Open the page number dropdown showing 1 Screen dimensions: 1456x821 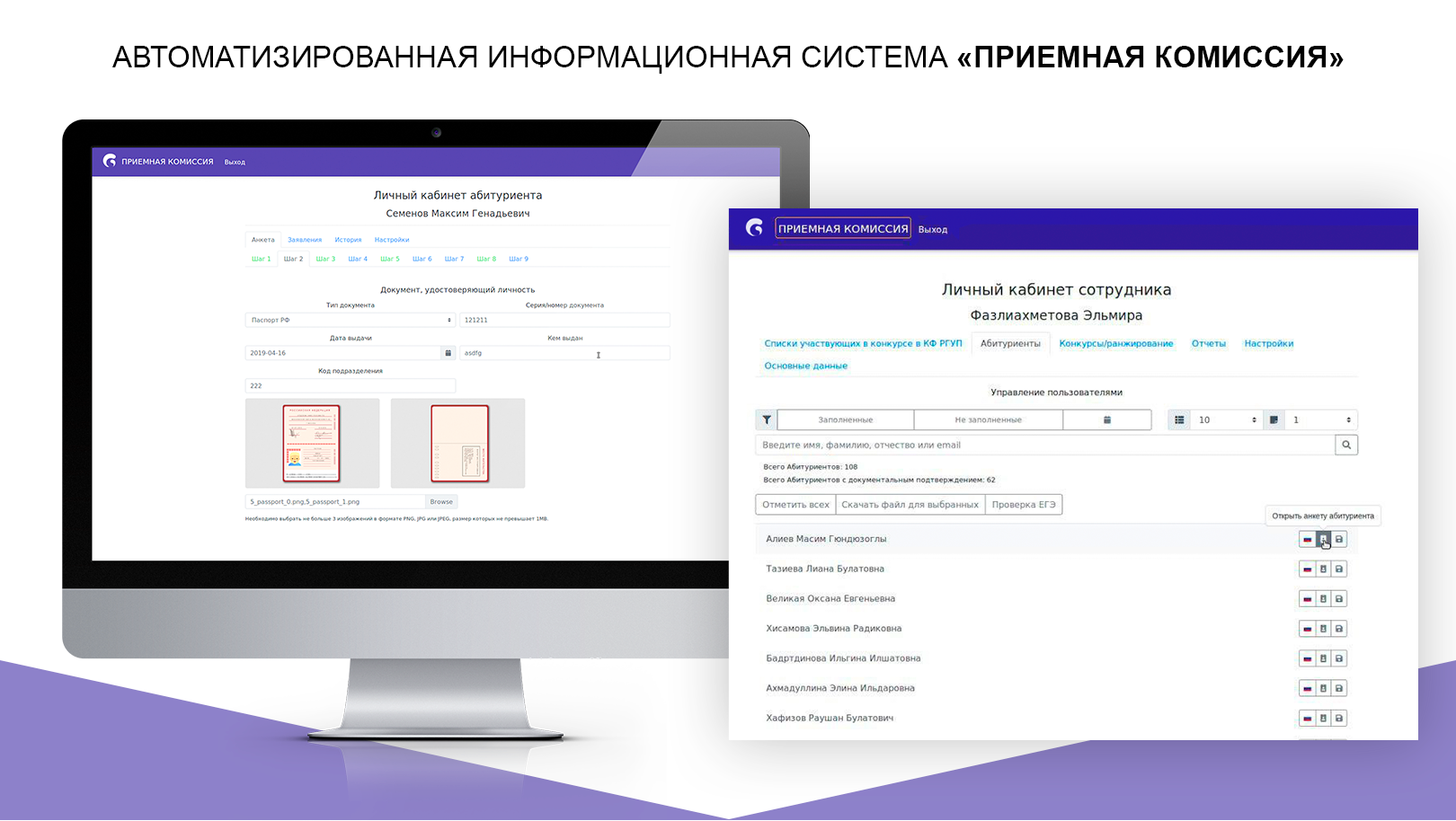tap(1320, 419)
